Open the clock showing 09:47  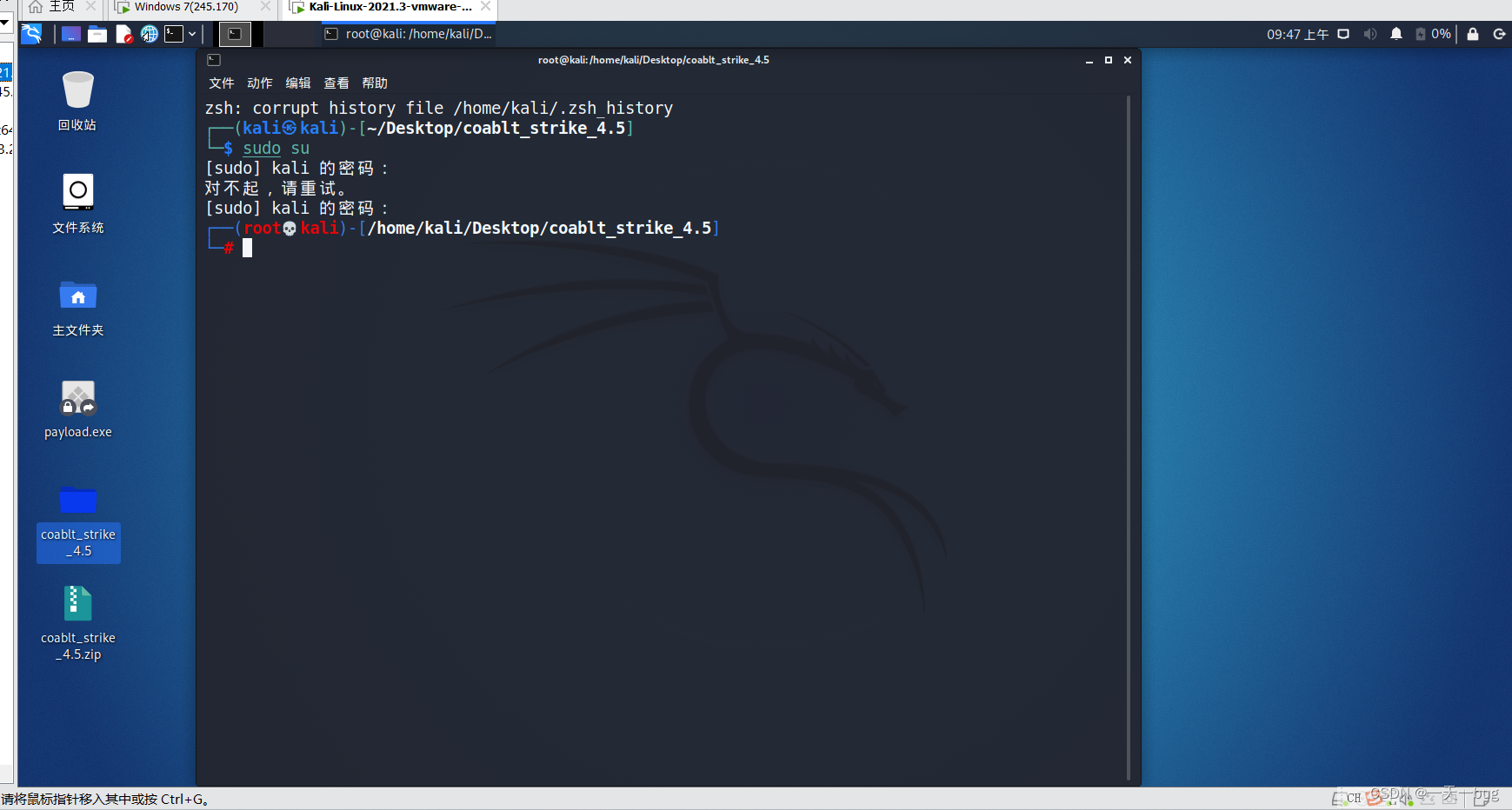pos(1296,34)
